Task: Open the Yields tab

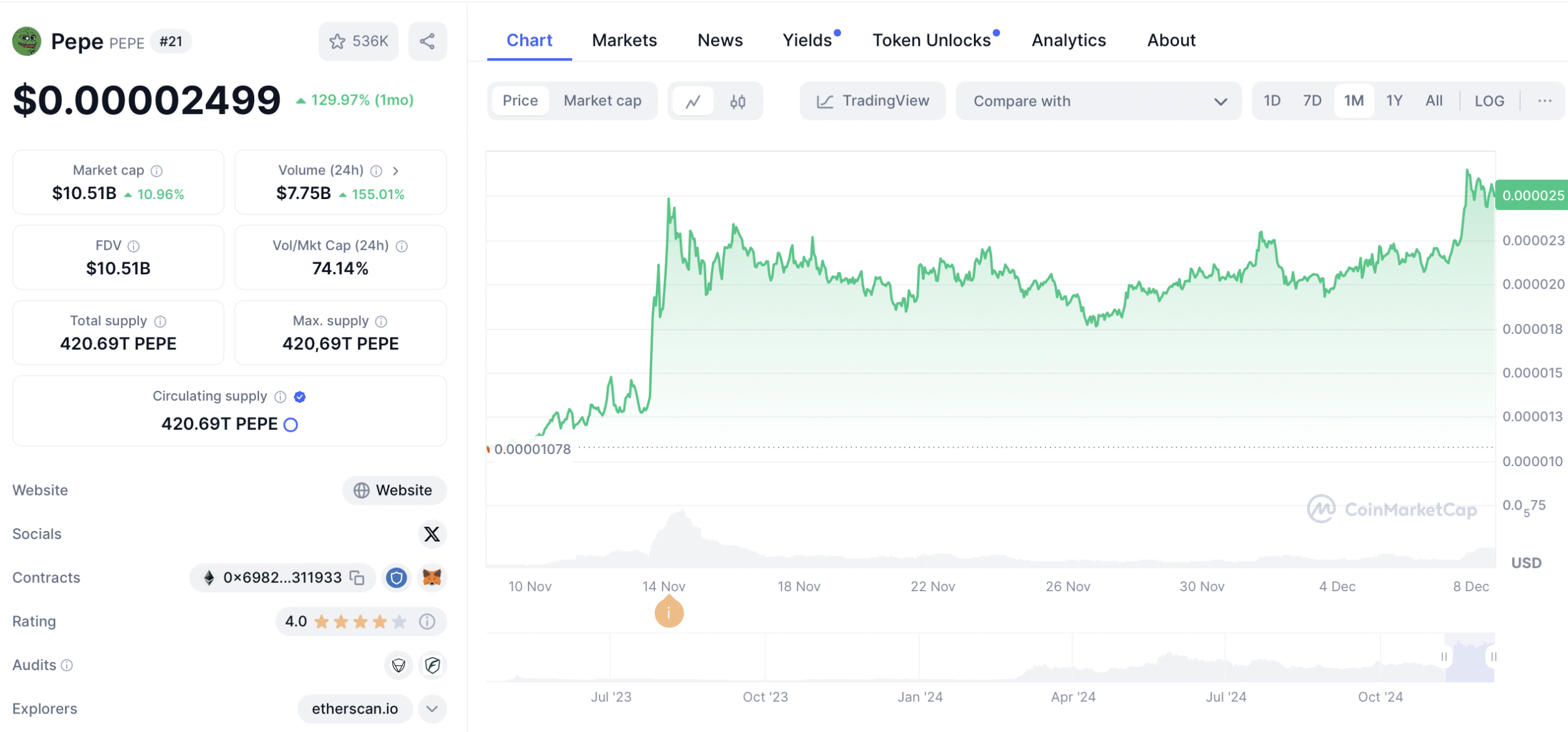Action: (807, 40)
